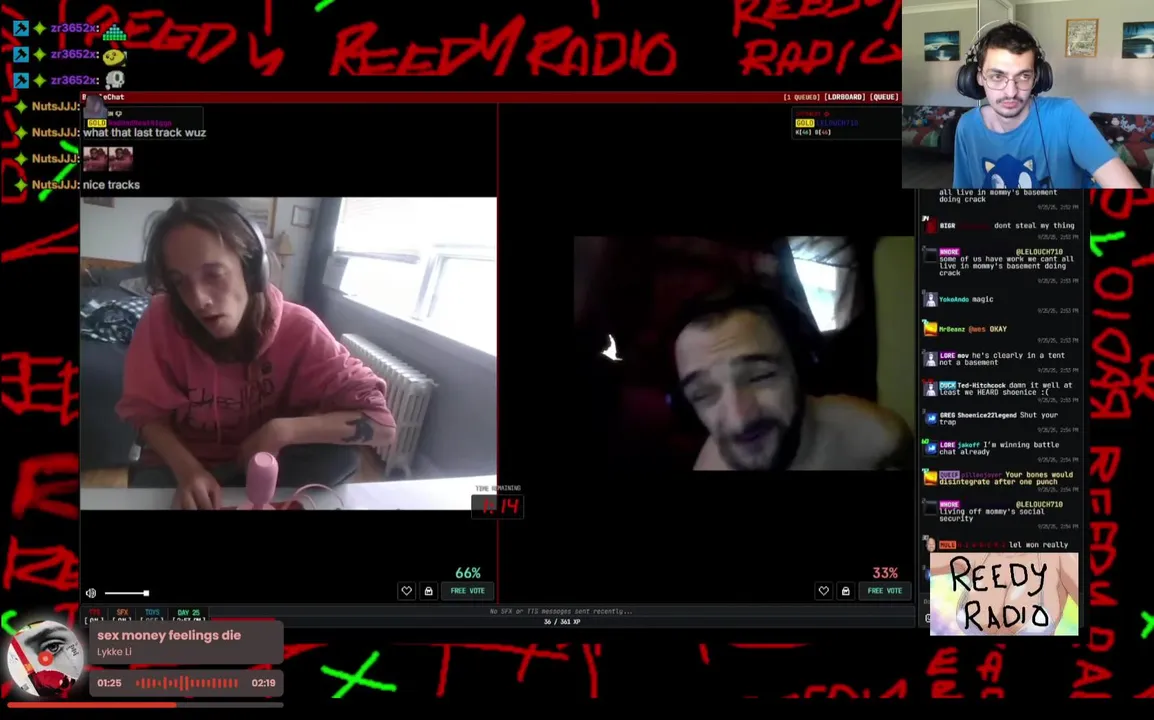Image resolution: width=1154 pixels, height=720 pixels.
Task: Click the heart icon beside 66% Free Vote
Action: coord(406,590)
